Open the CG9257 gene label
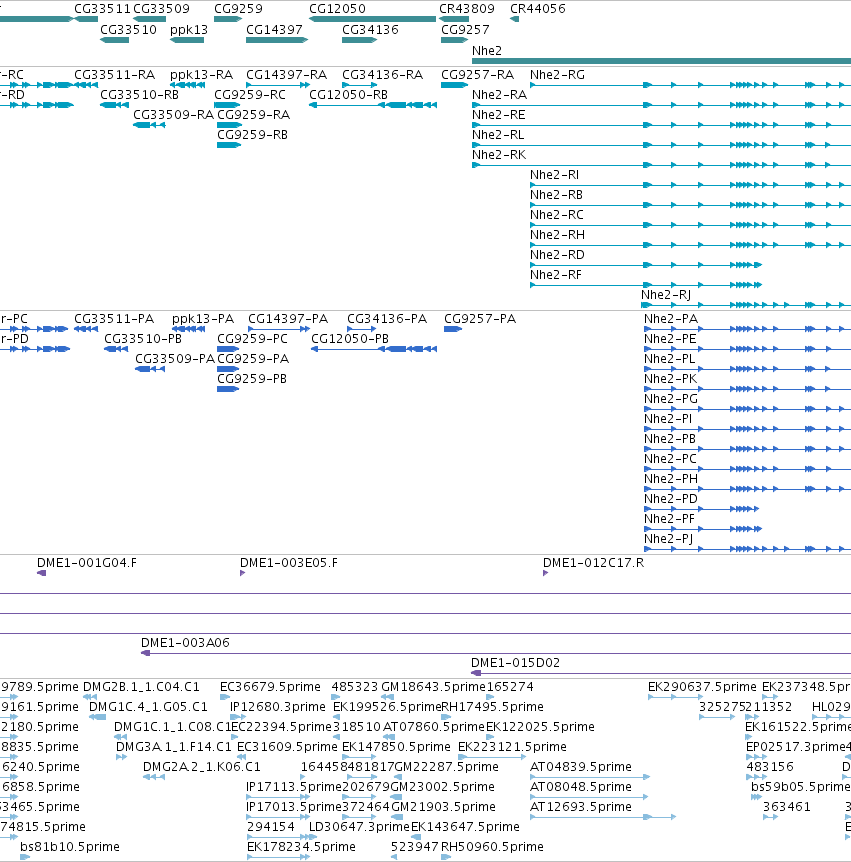This screenshot has width=851, height=862. click(x=465, y=30)
